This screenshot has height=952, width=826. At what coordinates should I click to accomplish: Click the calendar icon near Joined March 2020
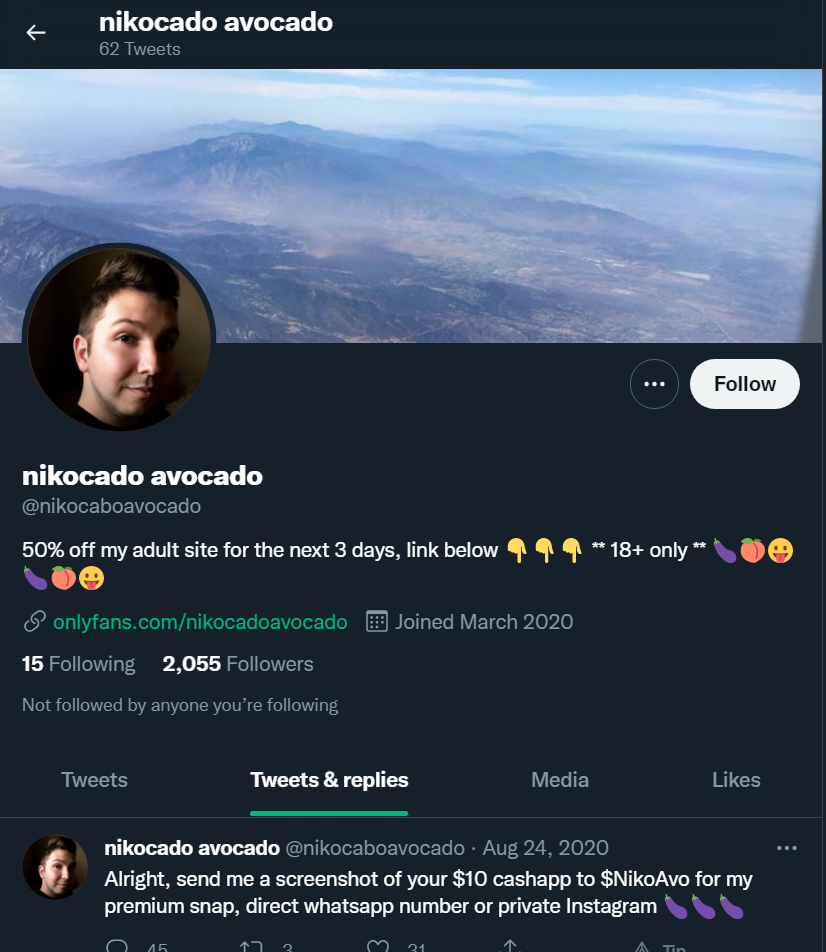pyautogui.click(x=377, y=622)
